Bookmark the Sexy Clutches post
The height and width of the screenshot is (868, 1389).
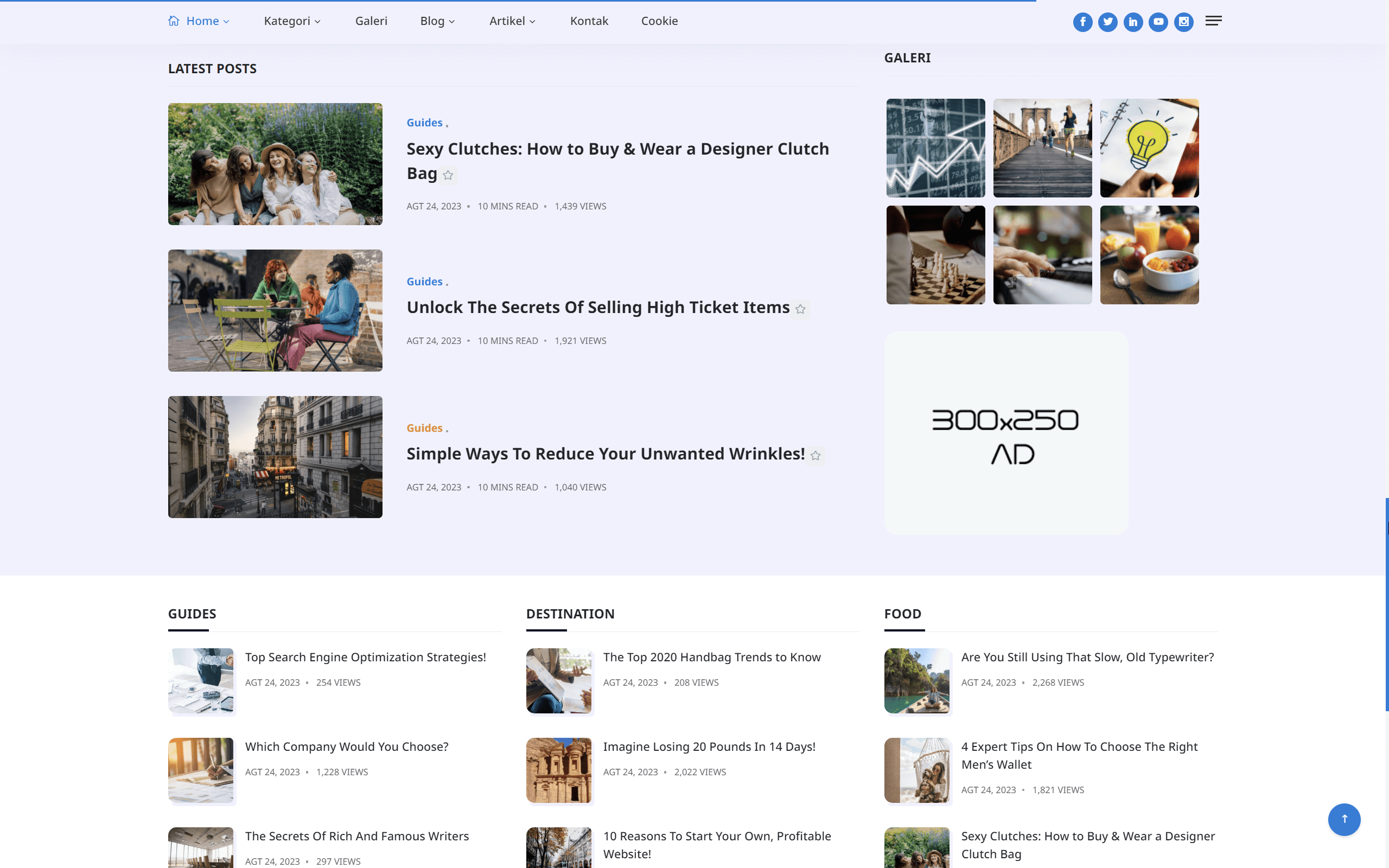click(448, 175)
